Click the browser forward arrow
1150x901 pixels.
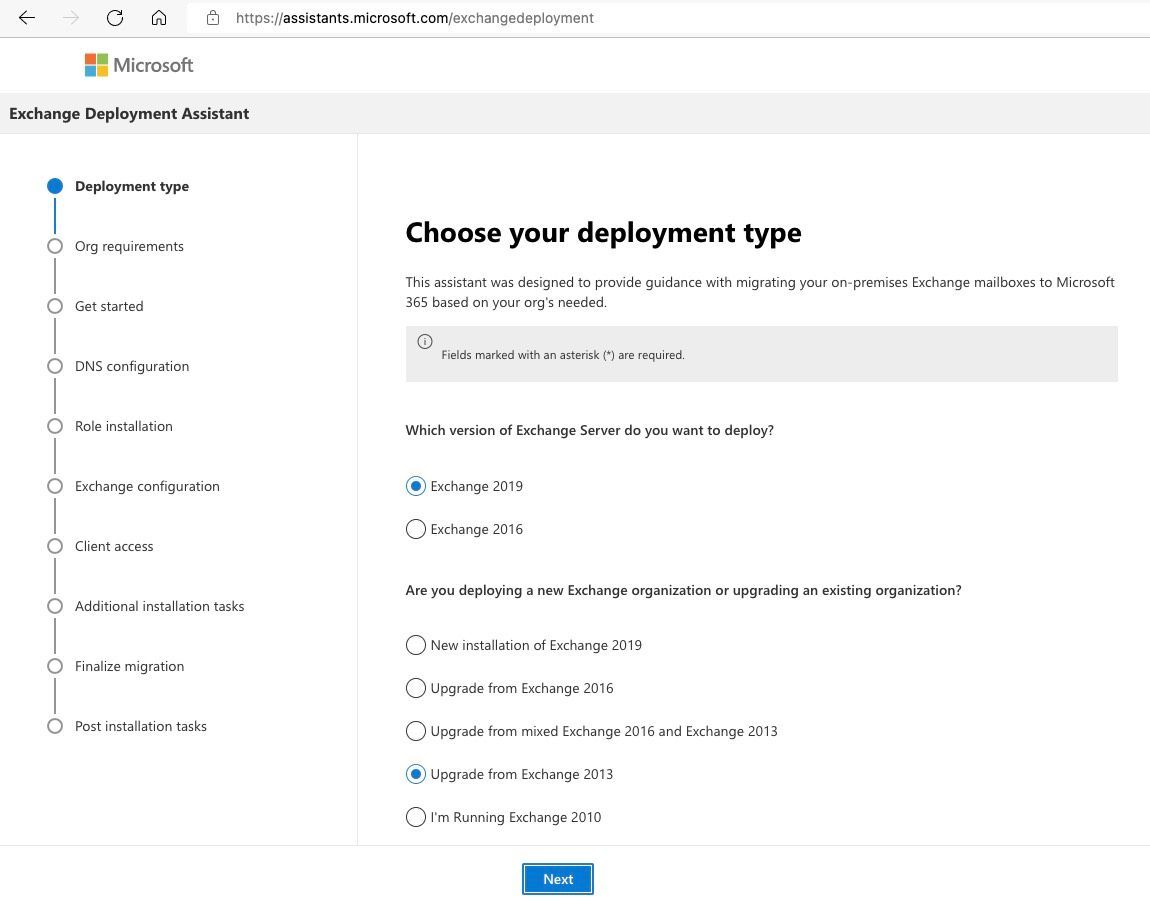click(71, 18)
